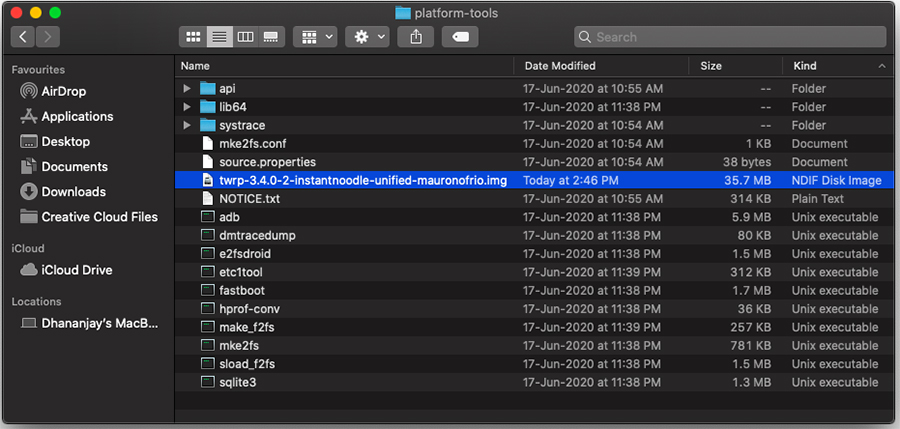Screen dimensions: 900x429
Task: Expand the systrace folder triangle
Action: pyautogui.click(x=187, y=125)
